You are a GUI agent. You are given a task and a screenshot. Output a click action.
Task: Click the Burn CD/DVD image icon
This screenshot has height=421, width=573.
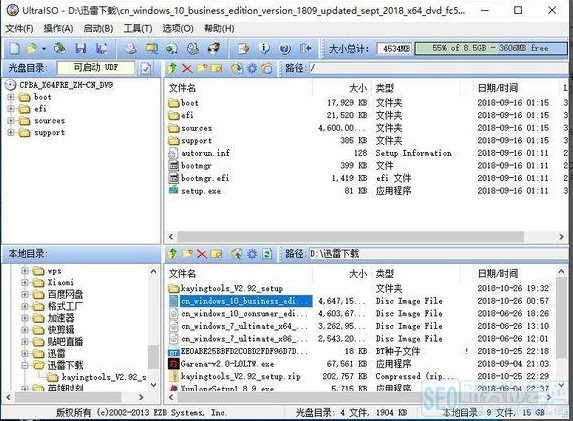(214, 48)
